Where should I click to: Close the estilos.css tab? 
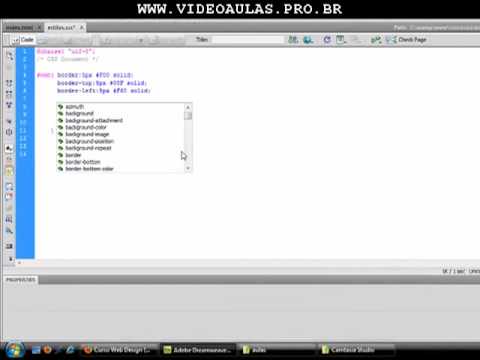(81, 28)
